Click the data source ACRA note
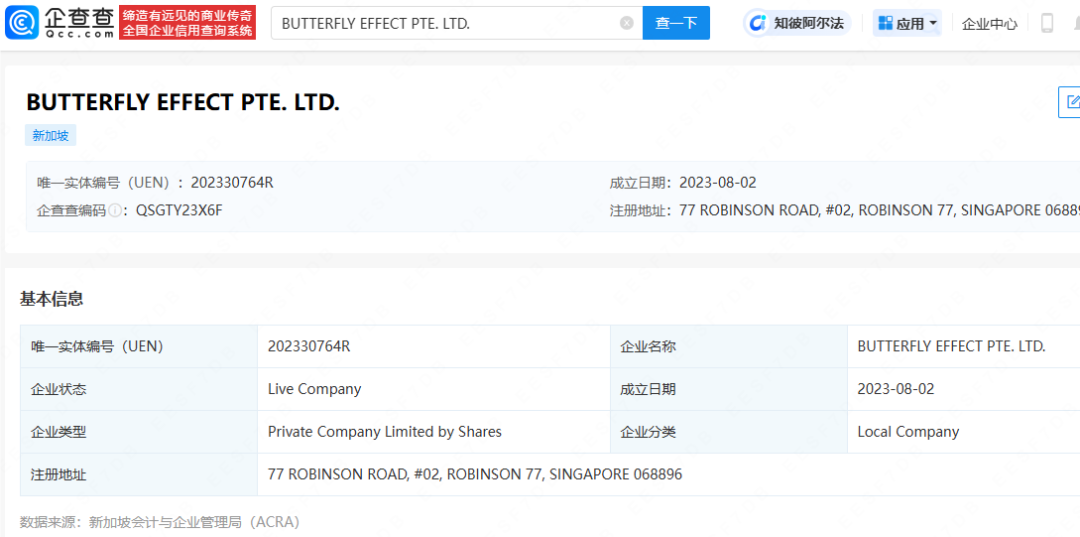Screen dimensions: 1080x537 [x=160, y=522]
